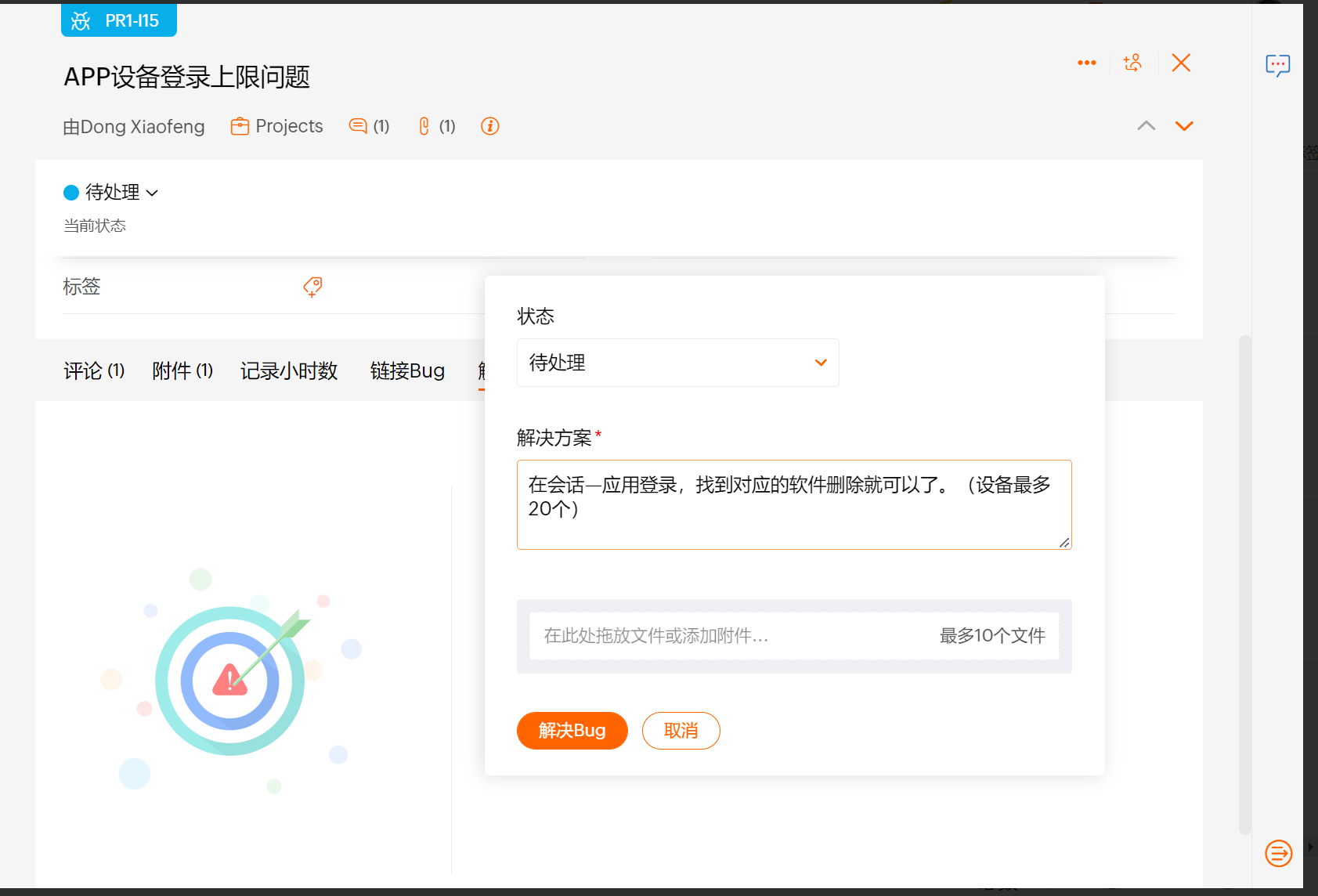
Task: Close the bug detail panel
Action: (1181, 63)
